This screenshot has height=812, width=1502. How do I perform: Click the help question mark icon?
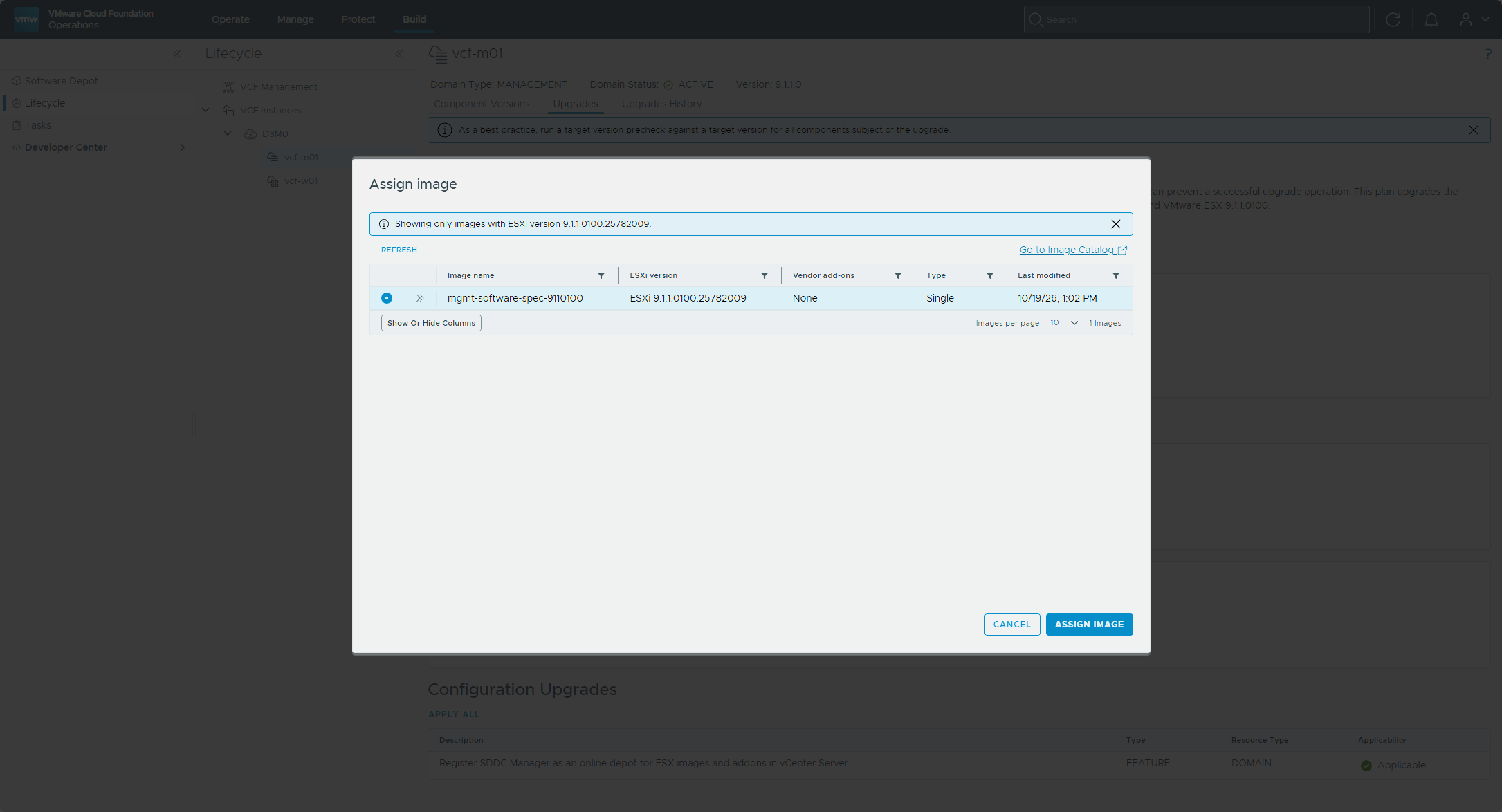1487,54
